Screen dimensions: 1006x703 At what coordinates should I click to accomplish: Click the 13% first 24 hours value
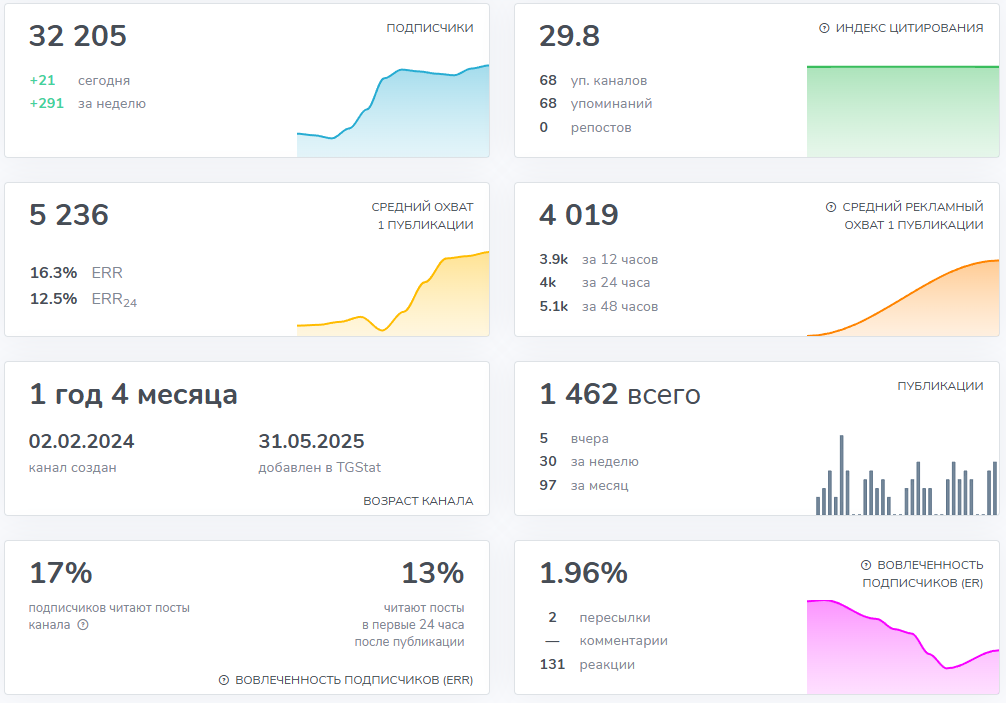tap(432, 573)
